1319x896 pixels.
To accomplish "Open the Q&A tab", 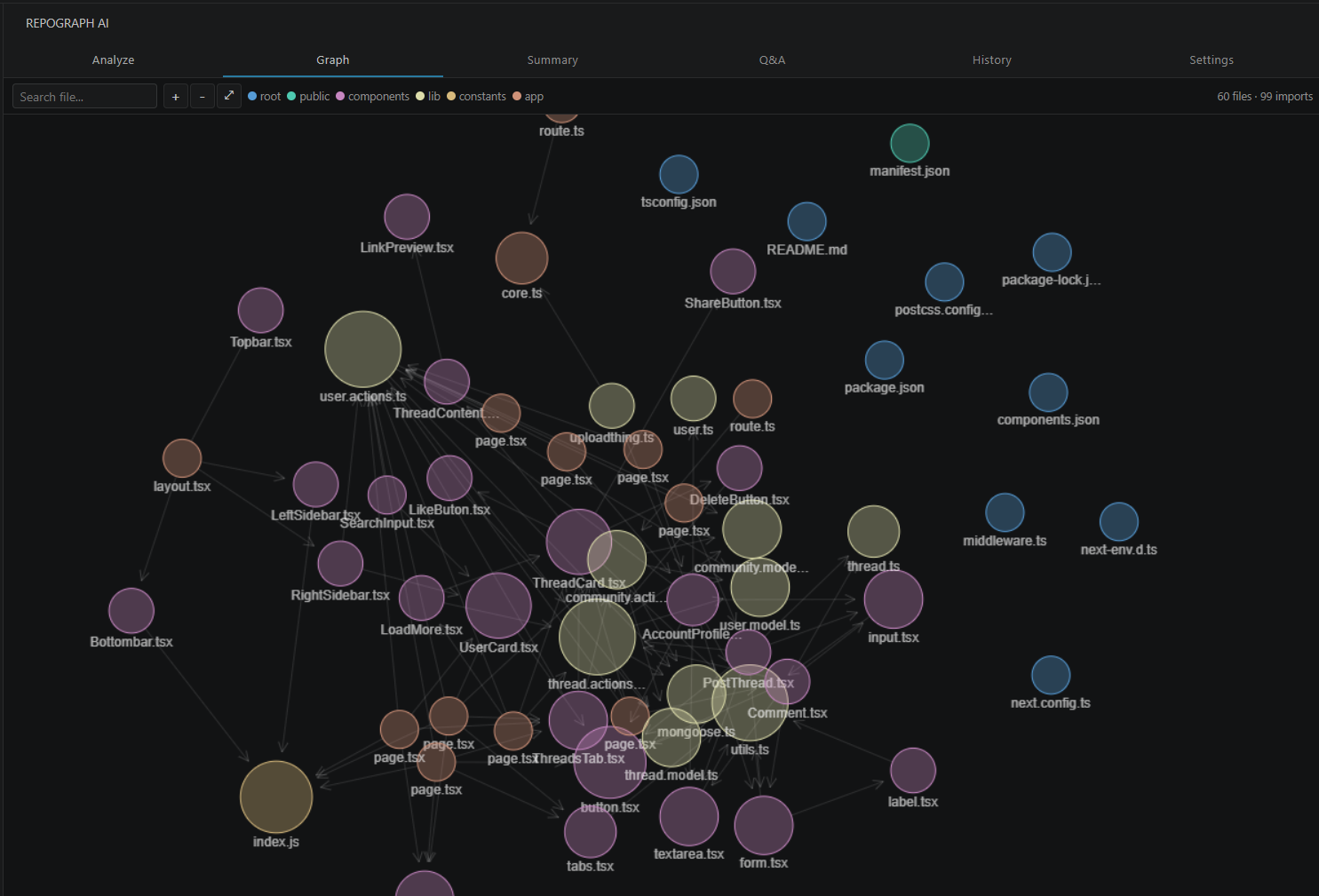I will [772, 59].
